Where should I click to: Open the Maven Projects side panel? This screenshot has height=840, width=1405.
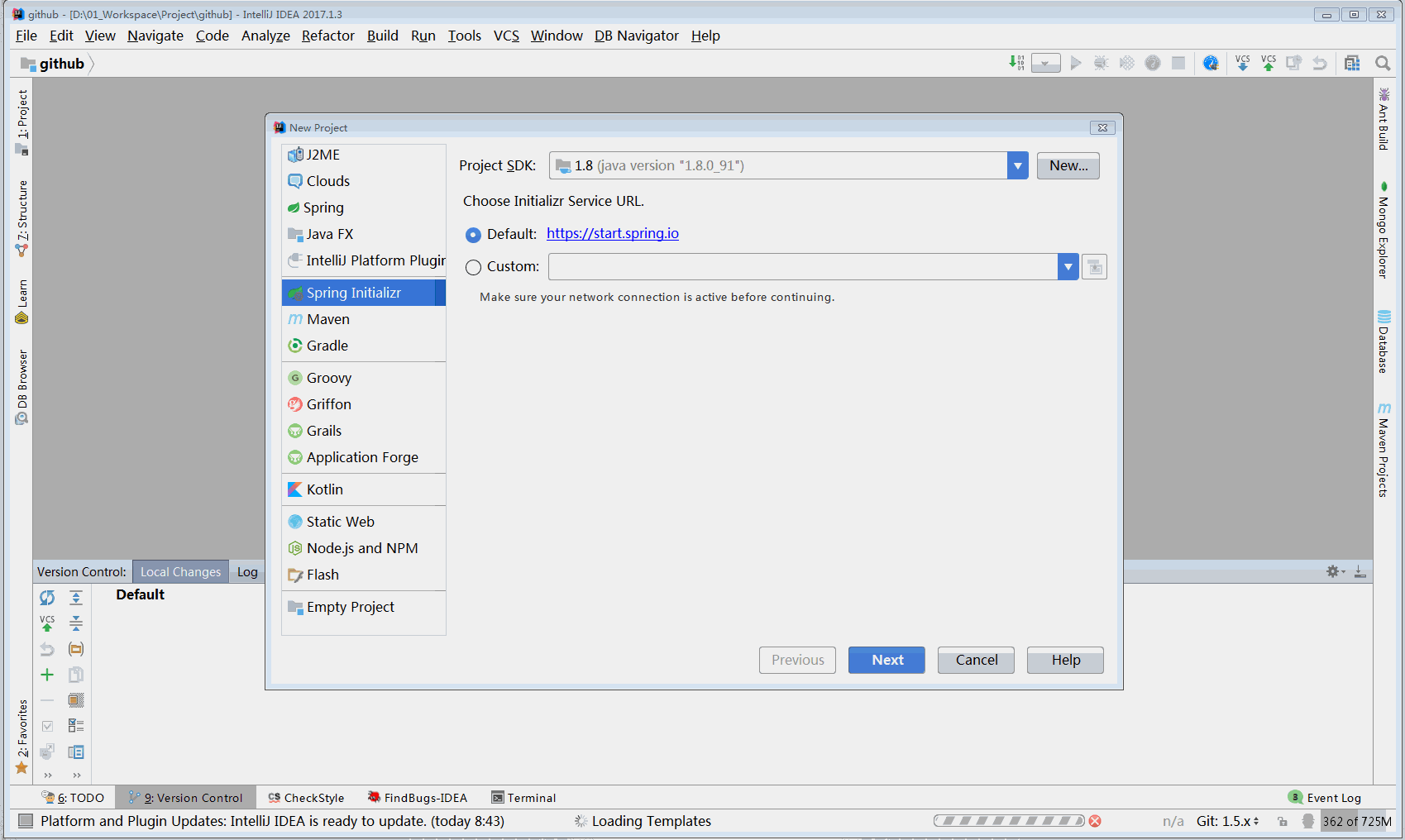tap(1383, 450)
